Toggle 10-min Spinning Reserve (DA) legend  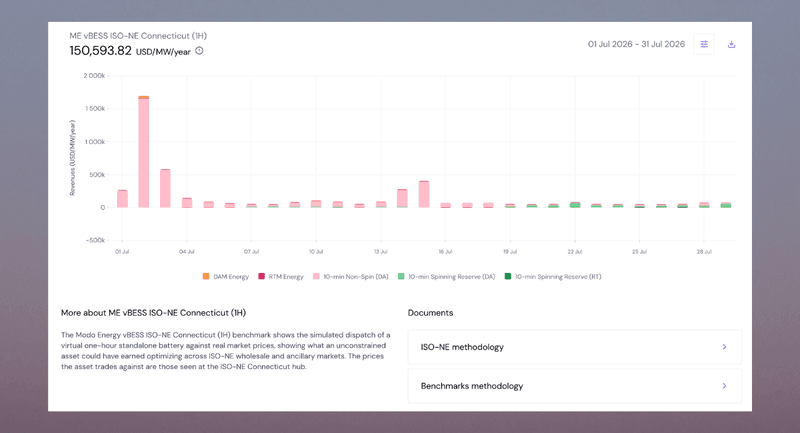point(446,276)
